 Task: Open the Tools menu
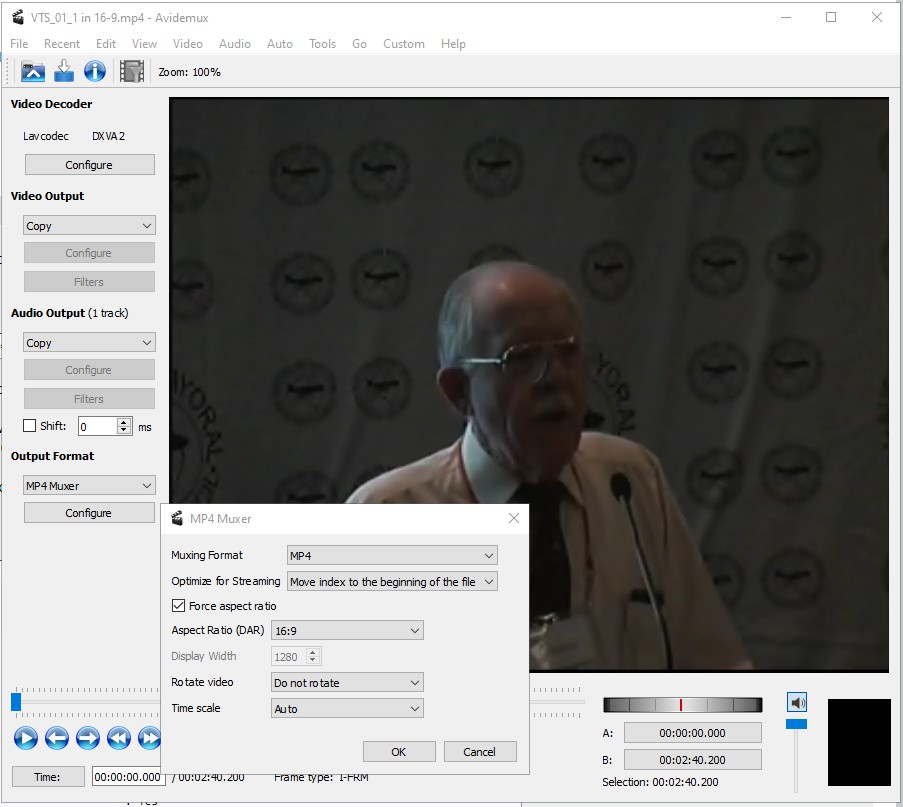(x=322, y=44)
